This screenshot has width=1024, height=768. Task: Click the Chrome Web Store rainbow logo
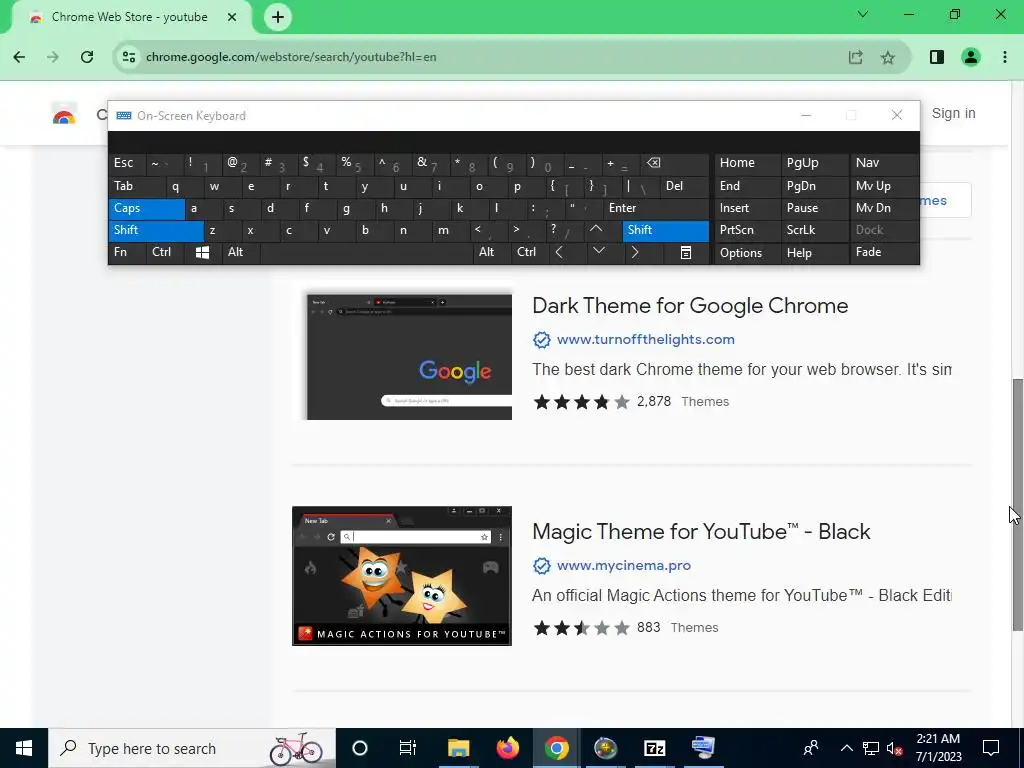coord(64,114)
